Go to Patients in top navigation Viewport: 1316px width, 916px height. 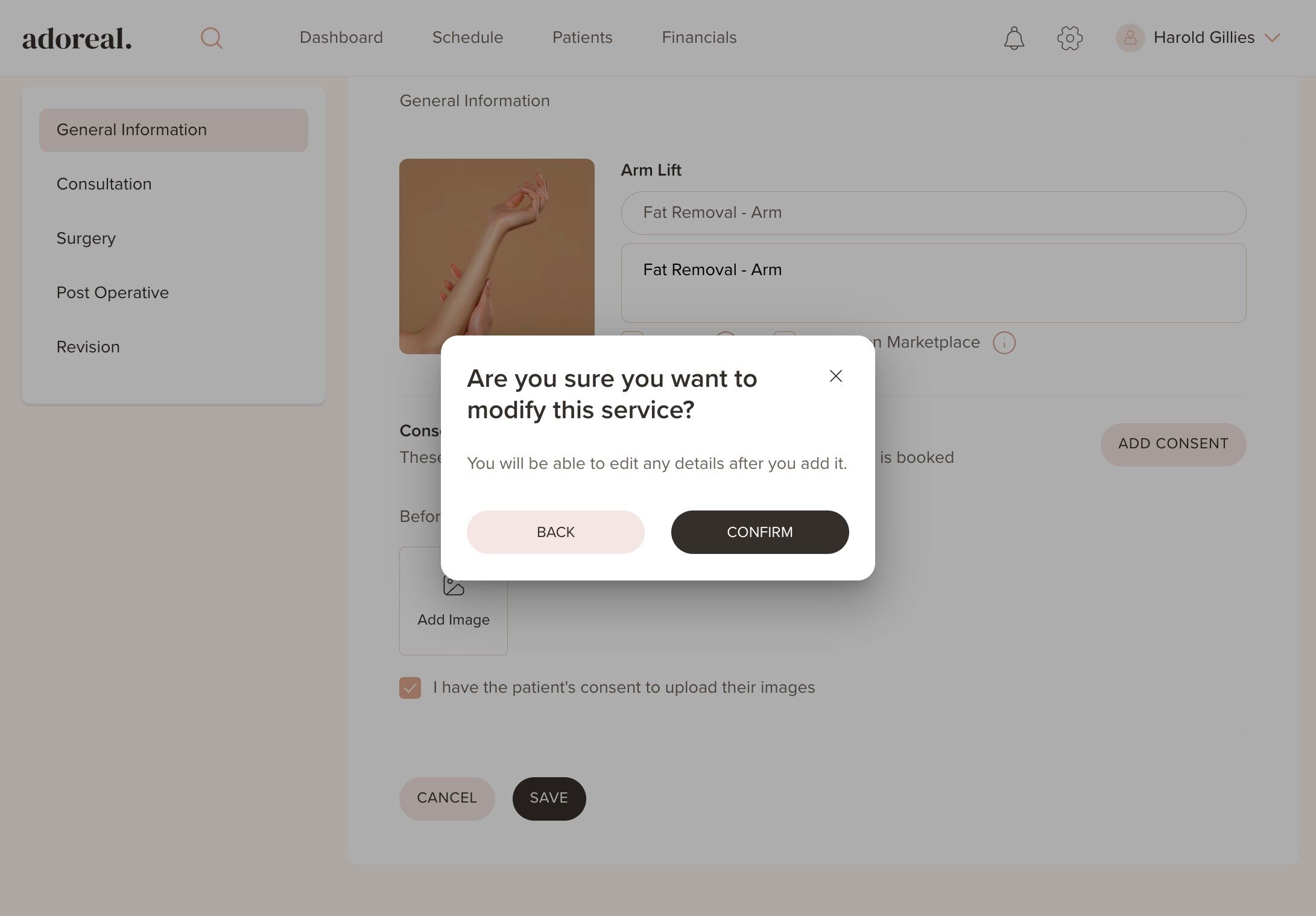click(x=582, y=37)
